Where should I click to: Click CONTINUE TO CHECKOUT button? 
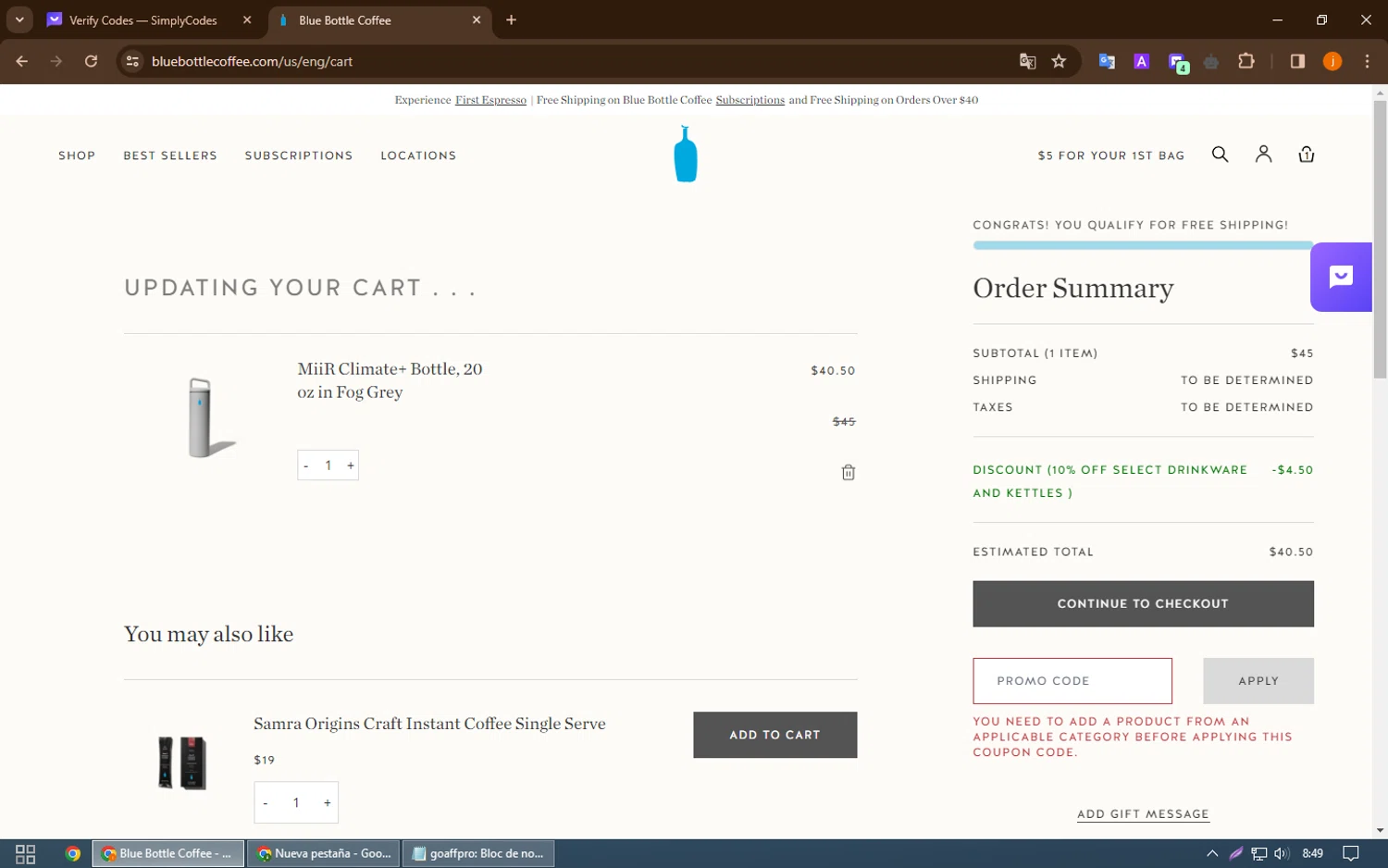(x=1143, y=603)
